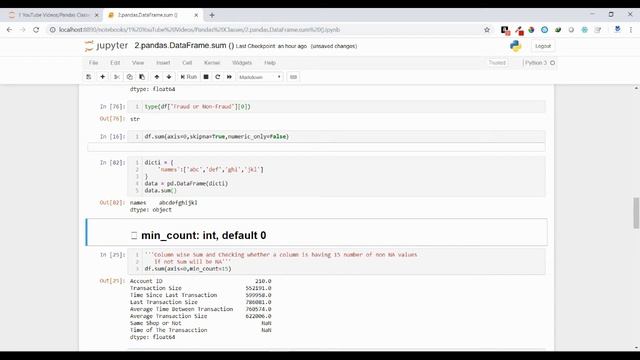This screenshot has width=640, height=360.
Task: Rename notebook title 2.pandas.DataFrame.sum ()
Action: pyautogui.click(x=184, y=46)
